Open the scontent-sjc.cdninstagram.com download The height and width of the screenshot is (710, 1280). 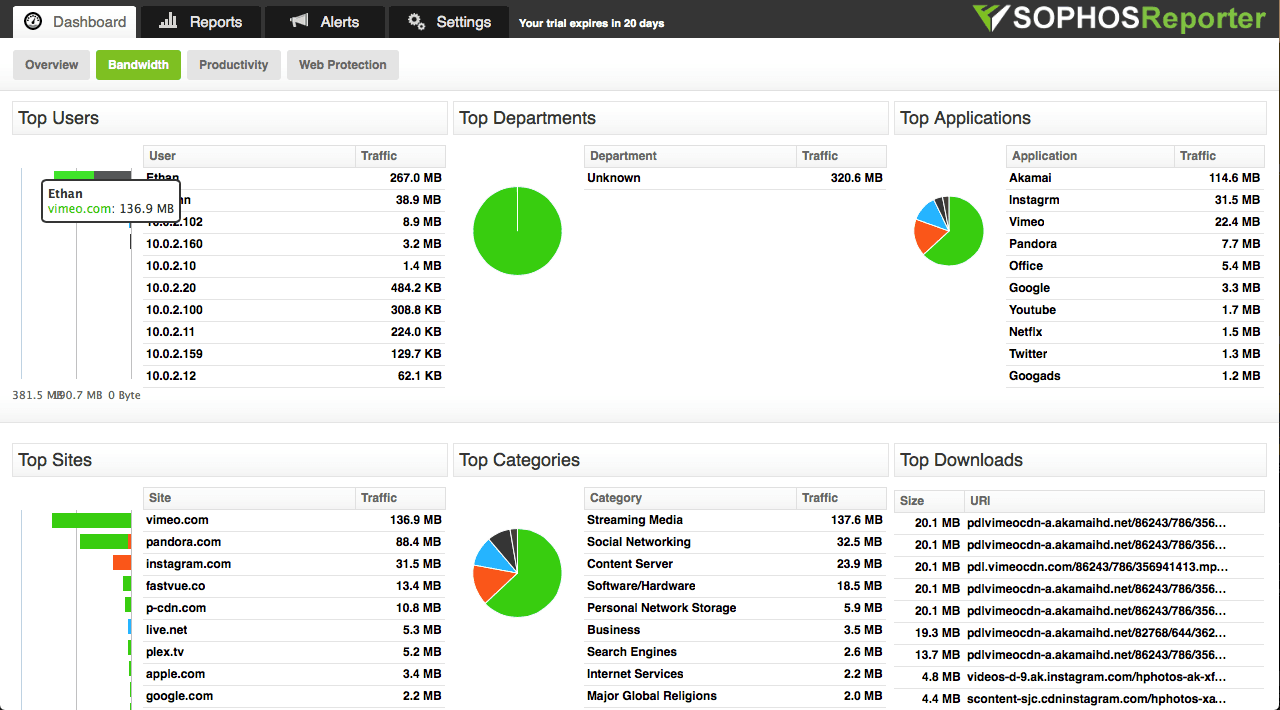(1097, 699)
